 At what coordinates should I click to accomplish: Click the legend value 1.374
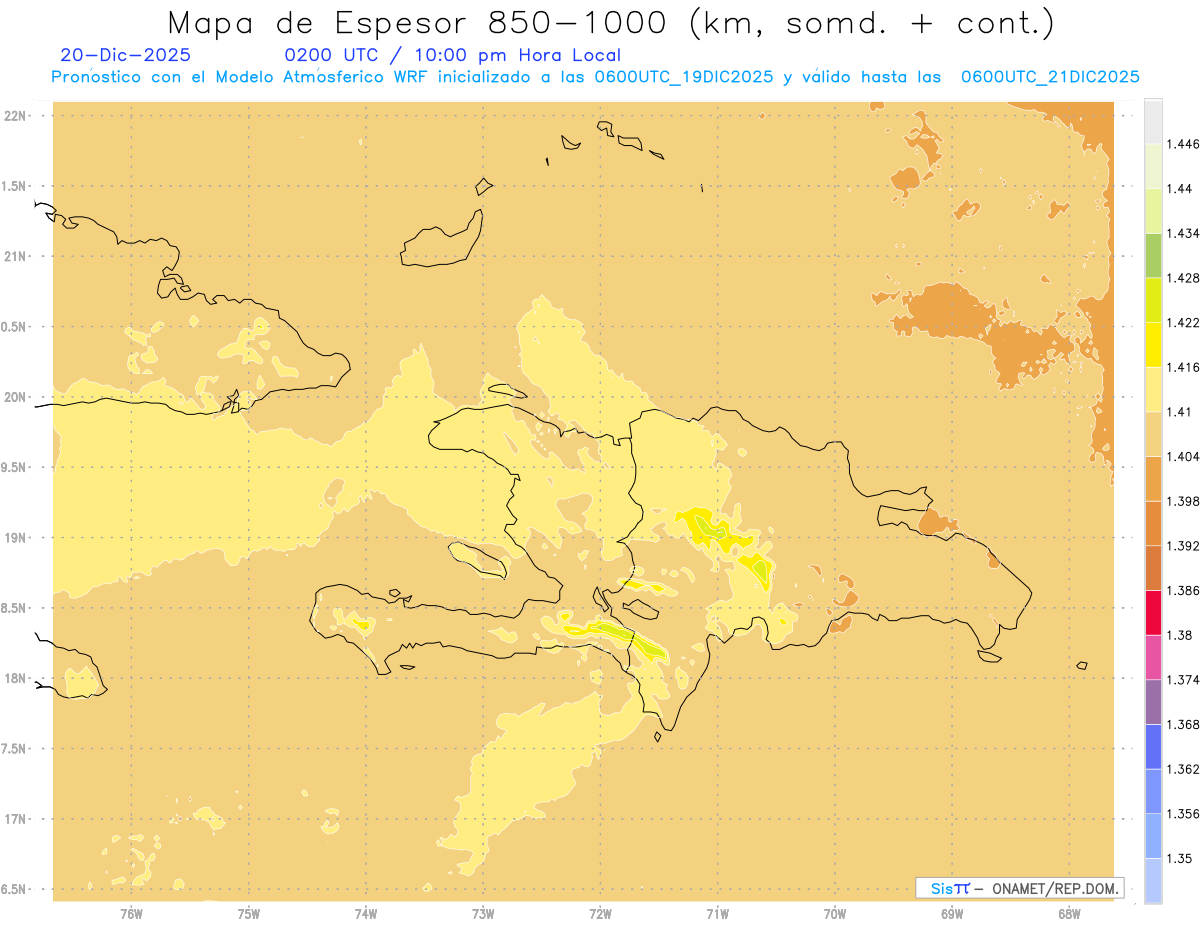(1185, 680)
